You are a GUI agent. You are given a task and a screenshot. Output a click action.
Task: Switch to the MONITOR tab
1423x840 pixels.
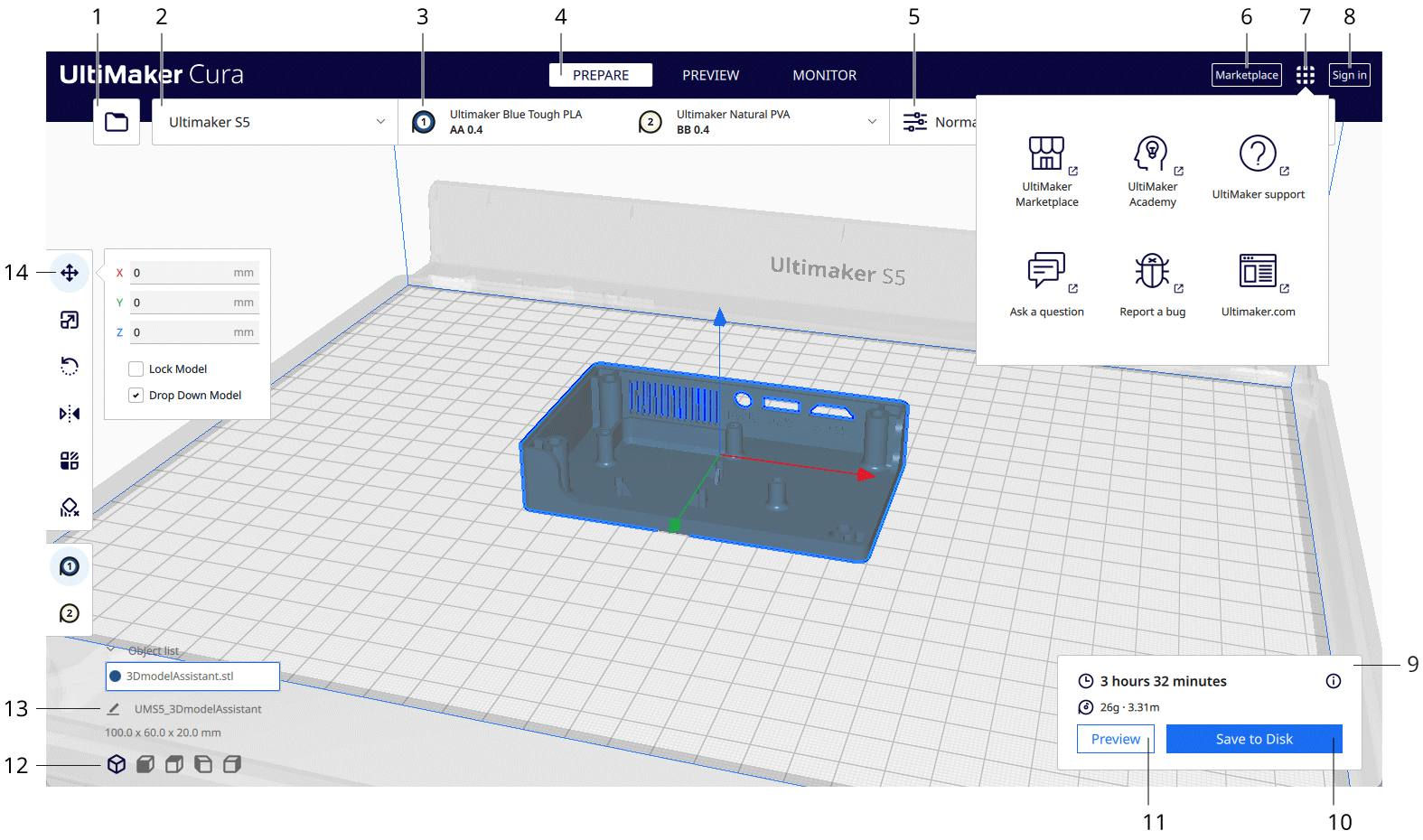point(824,75)
